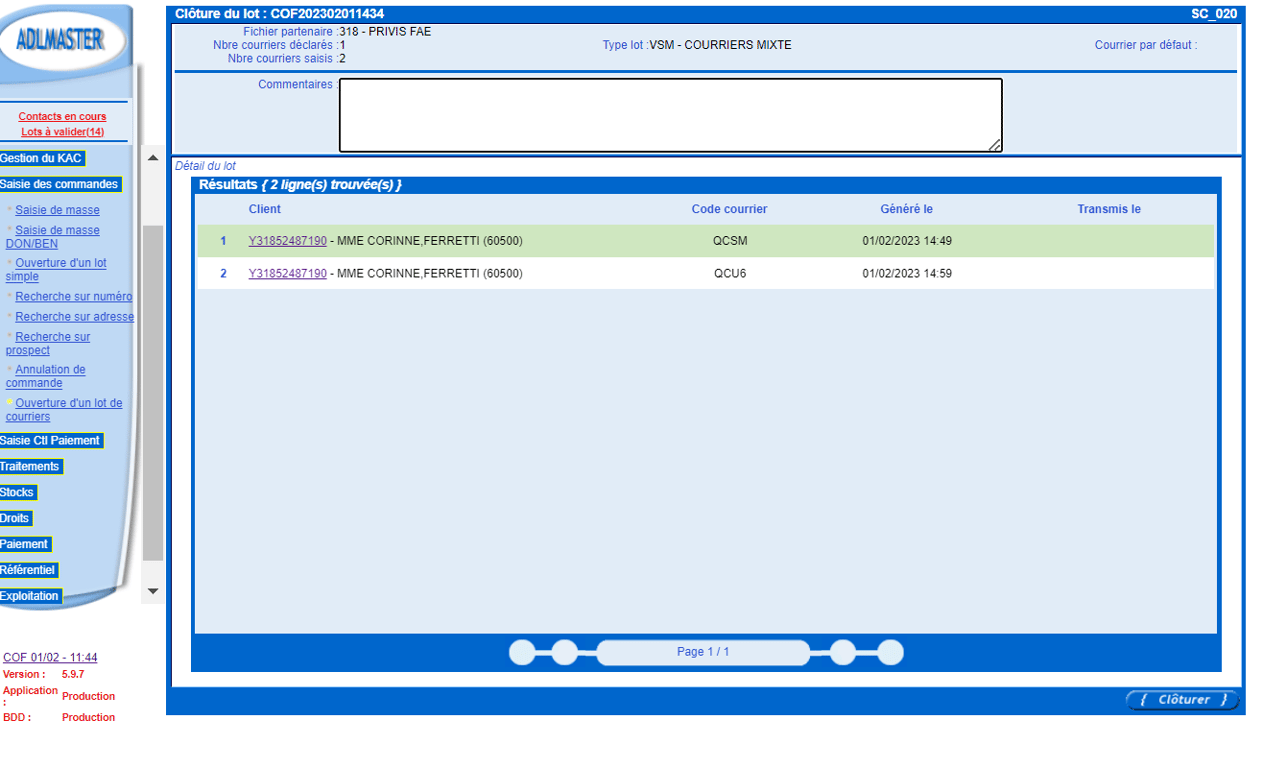Viewport: 1263px width, 768px height.
Task: Go to previous page pagination circle
Action: click(x=564, y=653)
